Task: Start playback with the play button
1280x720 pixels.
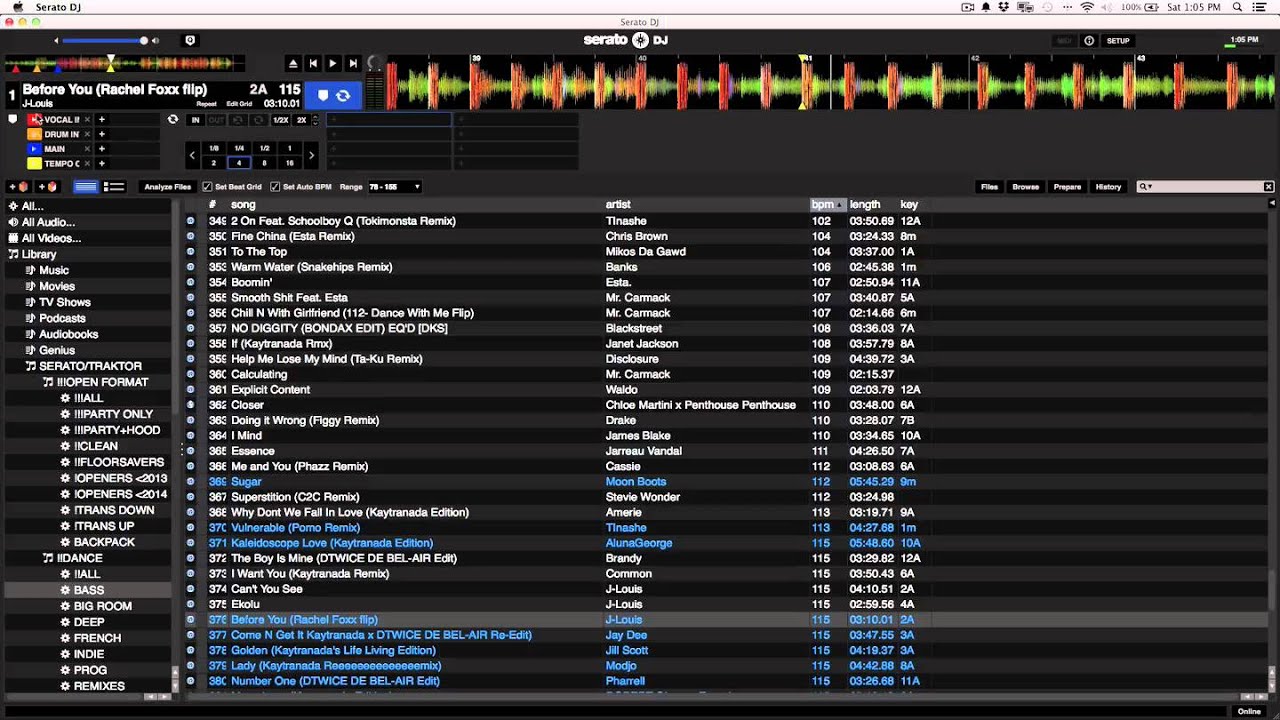Action: [x=333, y=63]
